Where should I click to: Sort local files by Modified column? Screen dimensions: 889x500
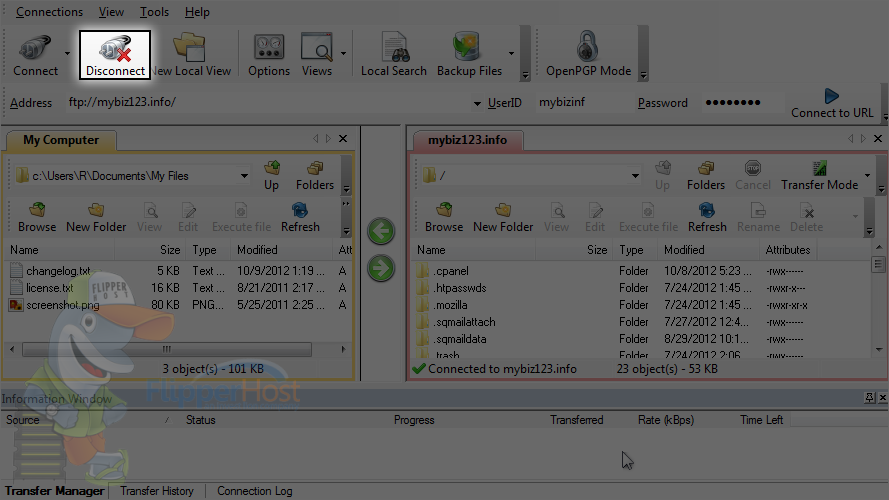click(x=281, y=250)
